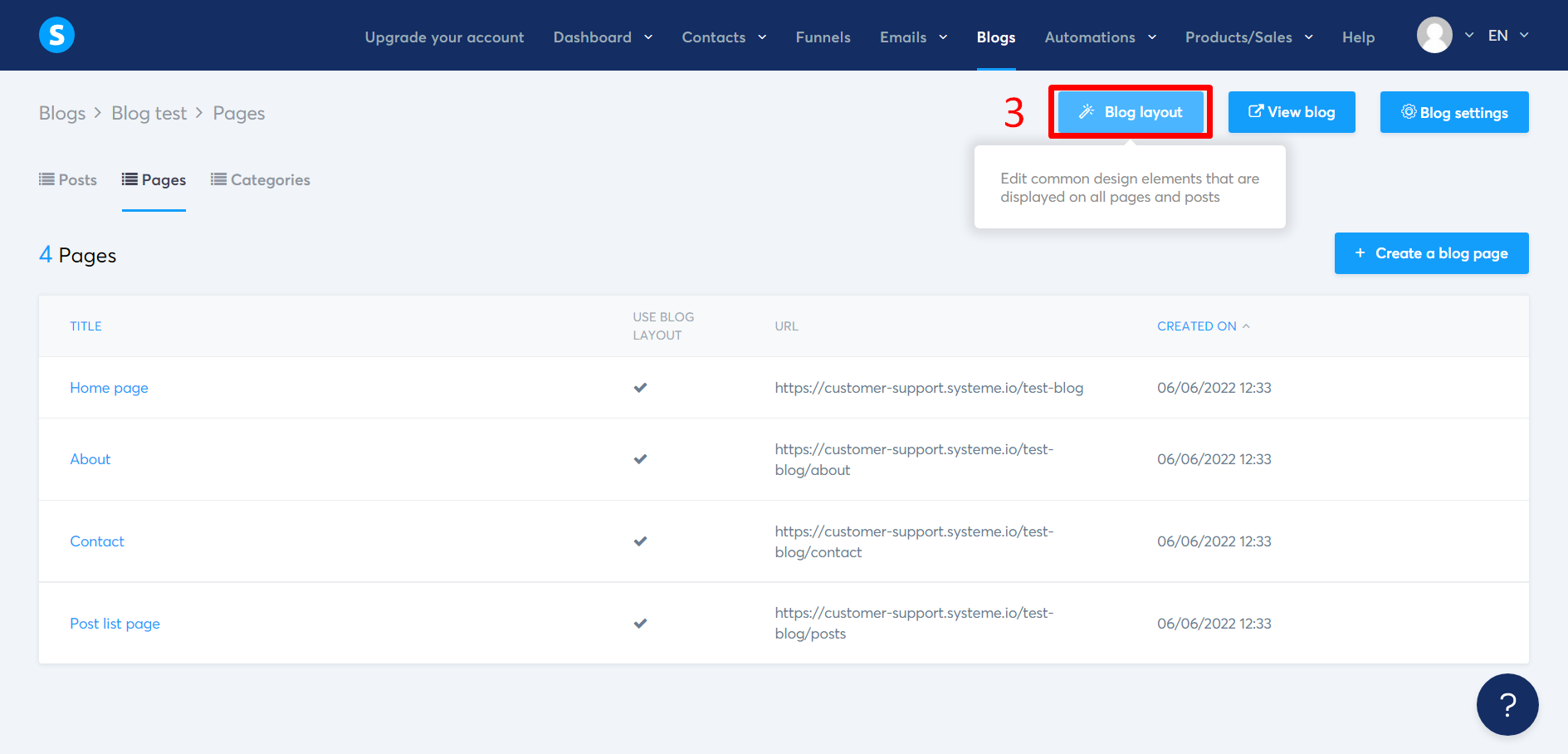
Task: Open the Blog test breadcrumb link
Action: 149,112
